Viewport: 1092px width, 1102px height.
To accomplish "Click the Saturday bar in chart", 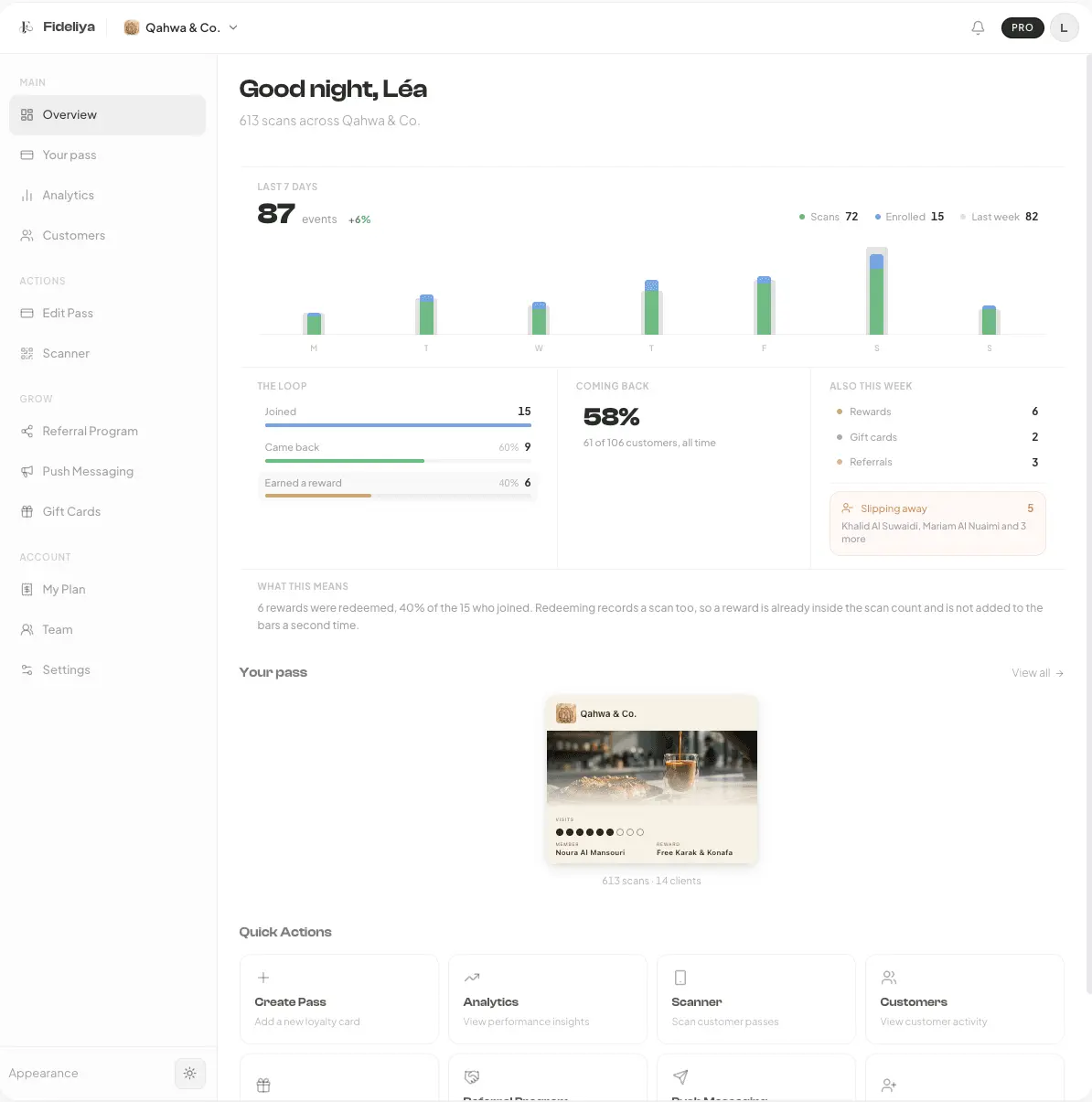I will [877, 291].
